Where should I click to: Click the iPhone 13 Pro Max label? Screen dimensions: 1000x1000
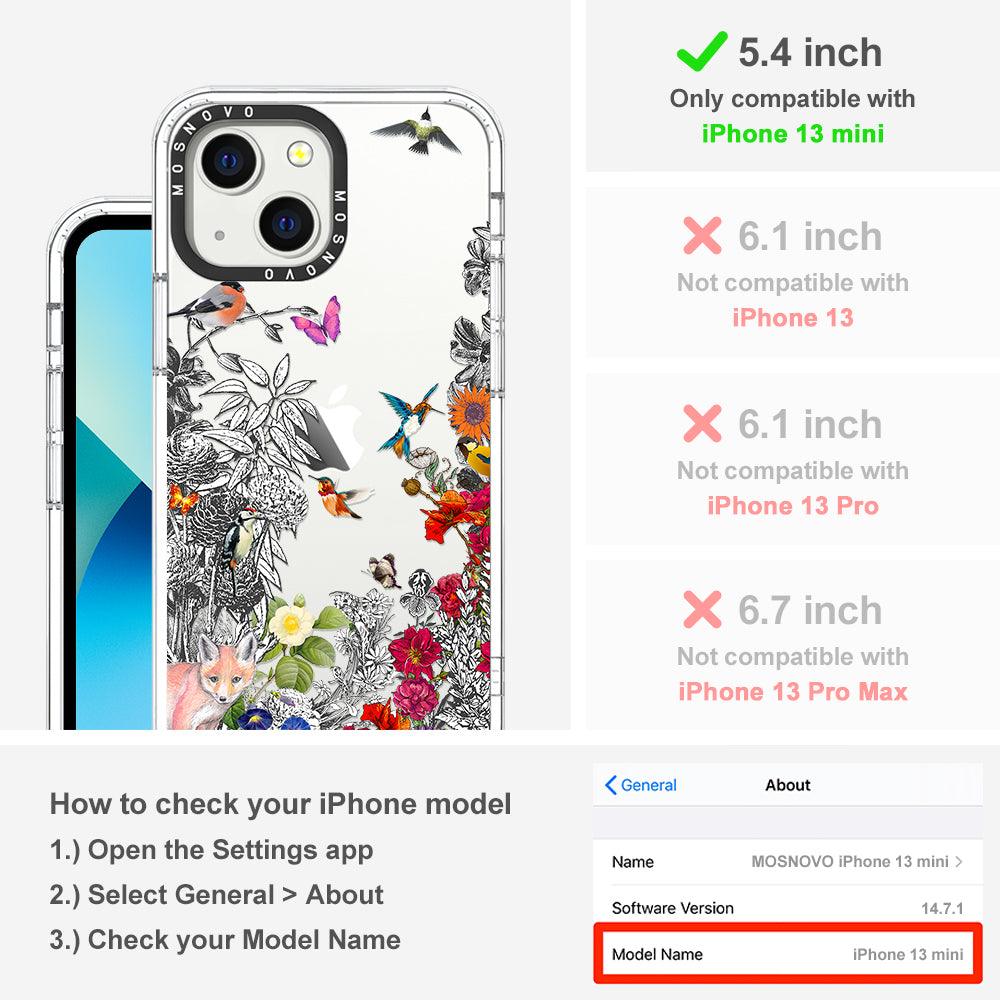click(x=793, y=691)
